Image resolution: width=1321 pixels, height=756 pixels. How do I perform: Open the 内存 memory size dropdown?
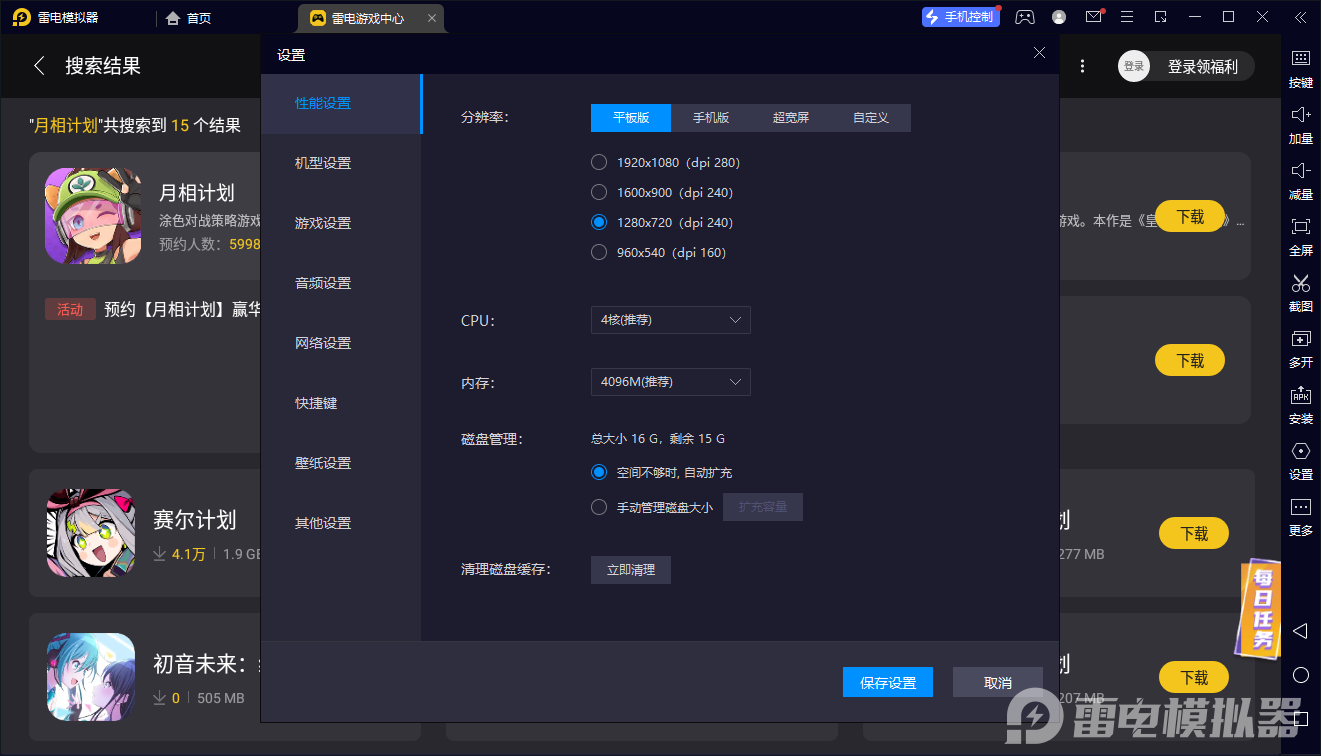670,382
